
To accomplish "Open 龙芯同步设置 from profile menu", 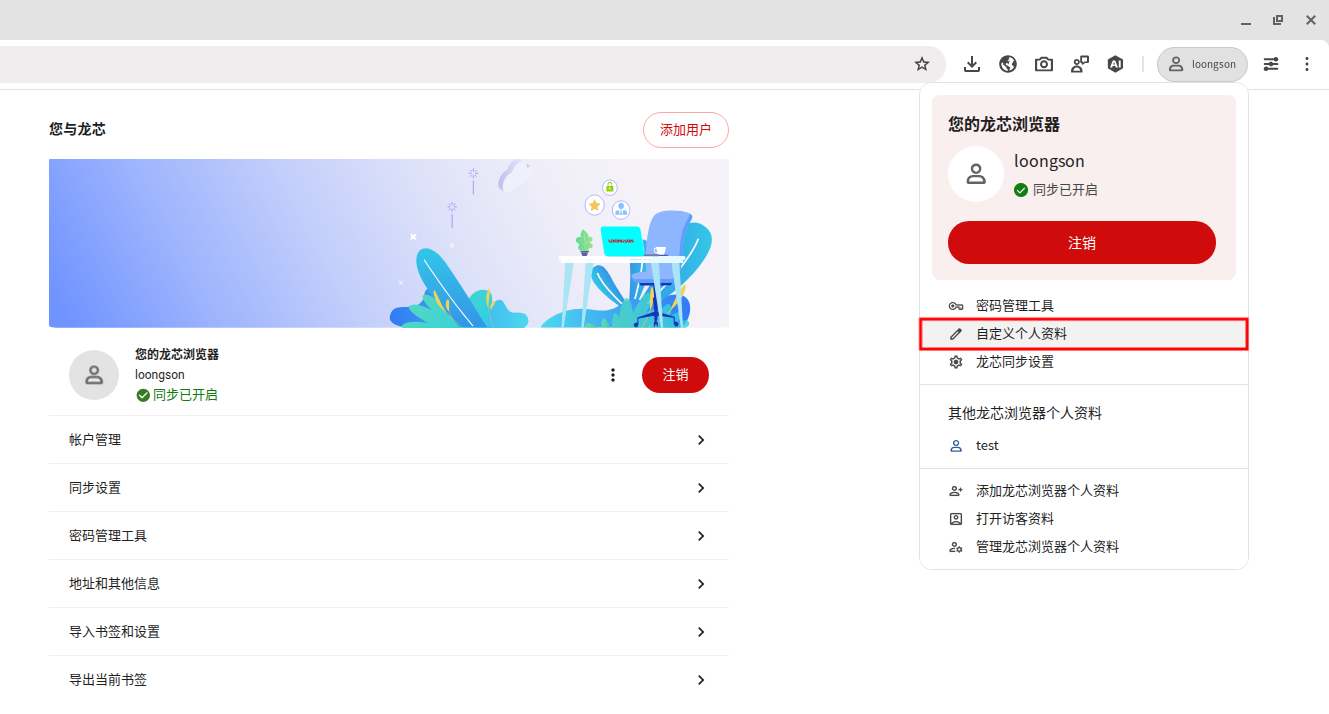I will click(1014, 362).
